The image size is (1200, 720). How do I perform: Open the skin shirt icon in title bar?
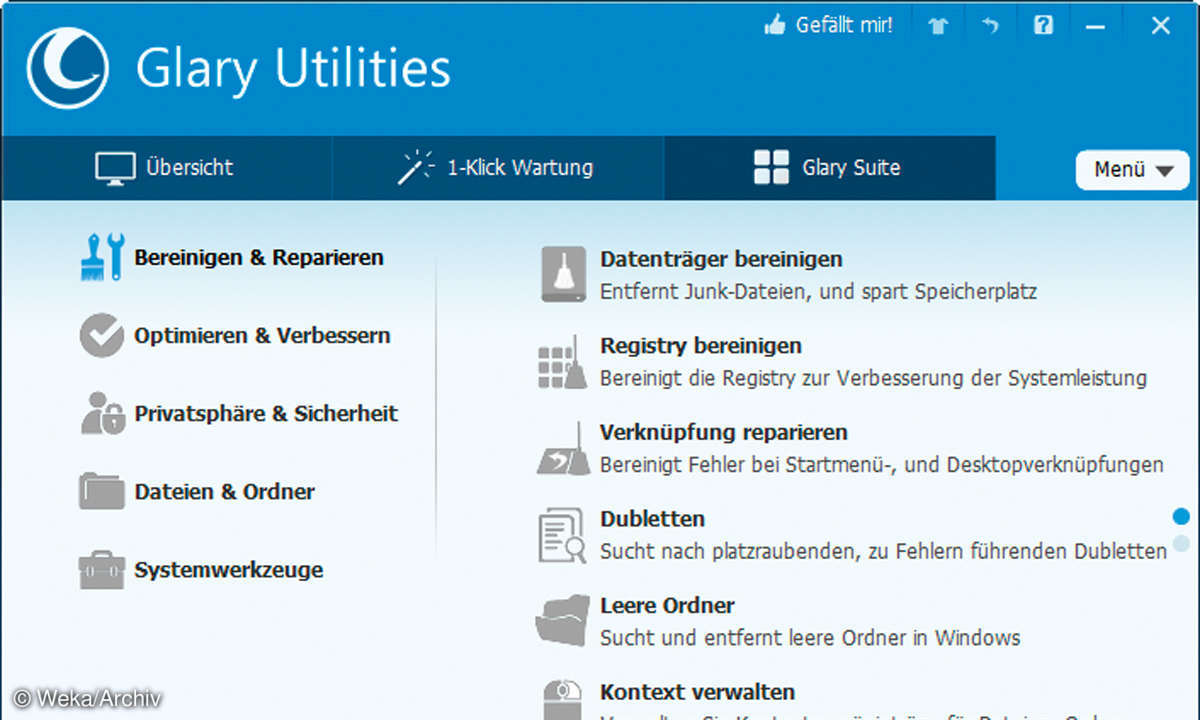point(937,27)
